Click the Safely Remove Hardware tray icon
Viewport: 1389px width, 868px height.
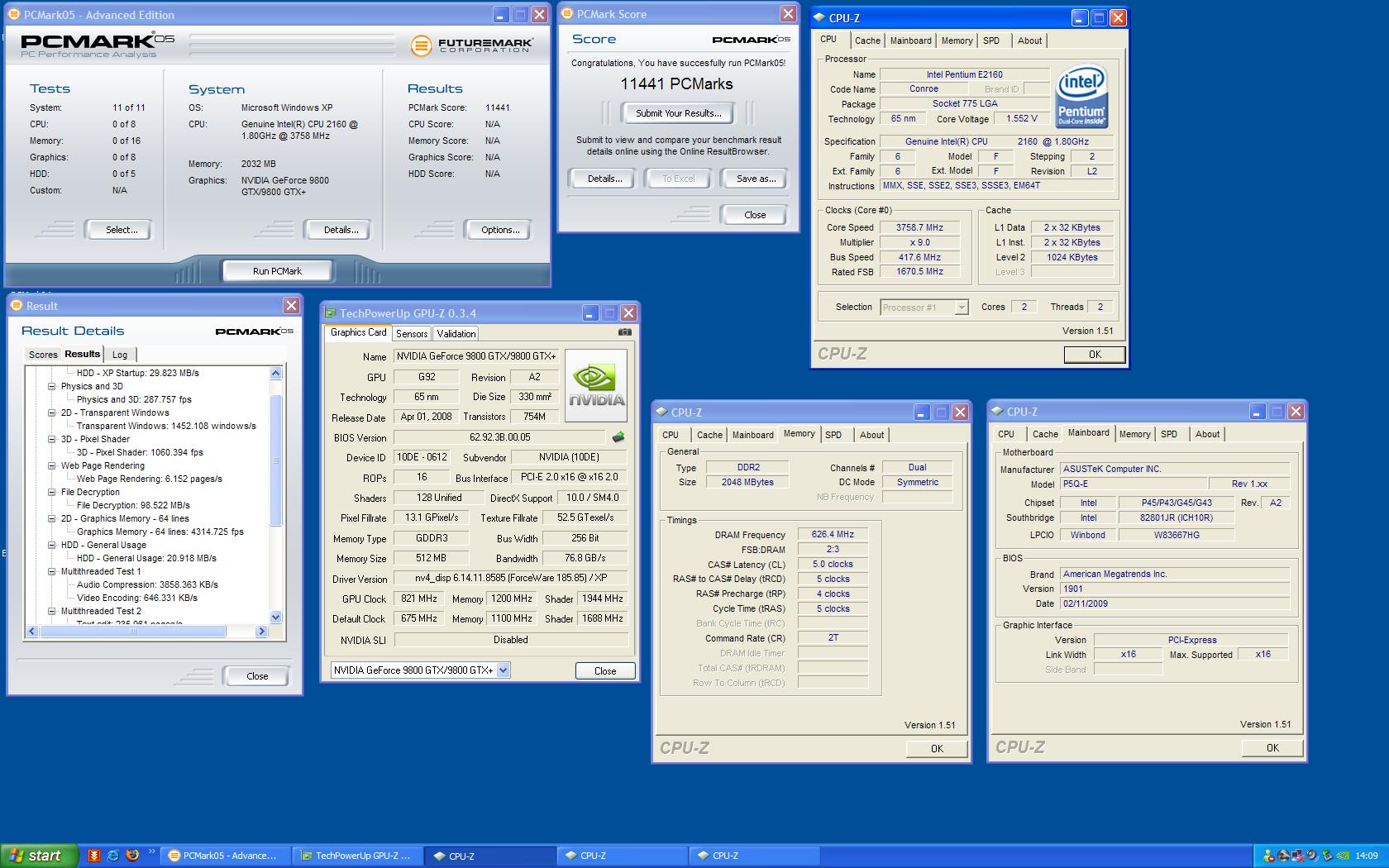(x=1326, y=856)
